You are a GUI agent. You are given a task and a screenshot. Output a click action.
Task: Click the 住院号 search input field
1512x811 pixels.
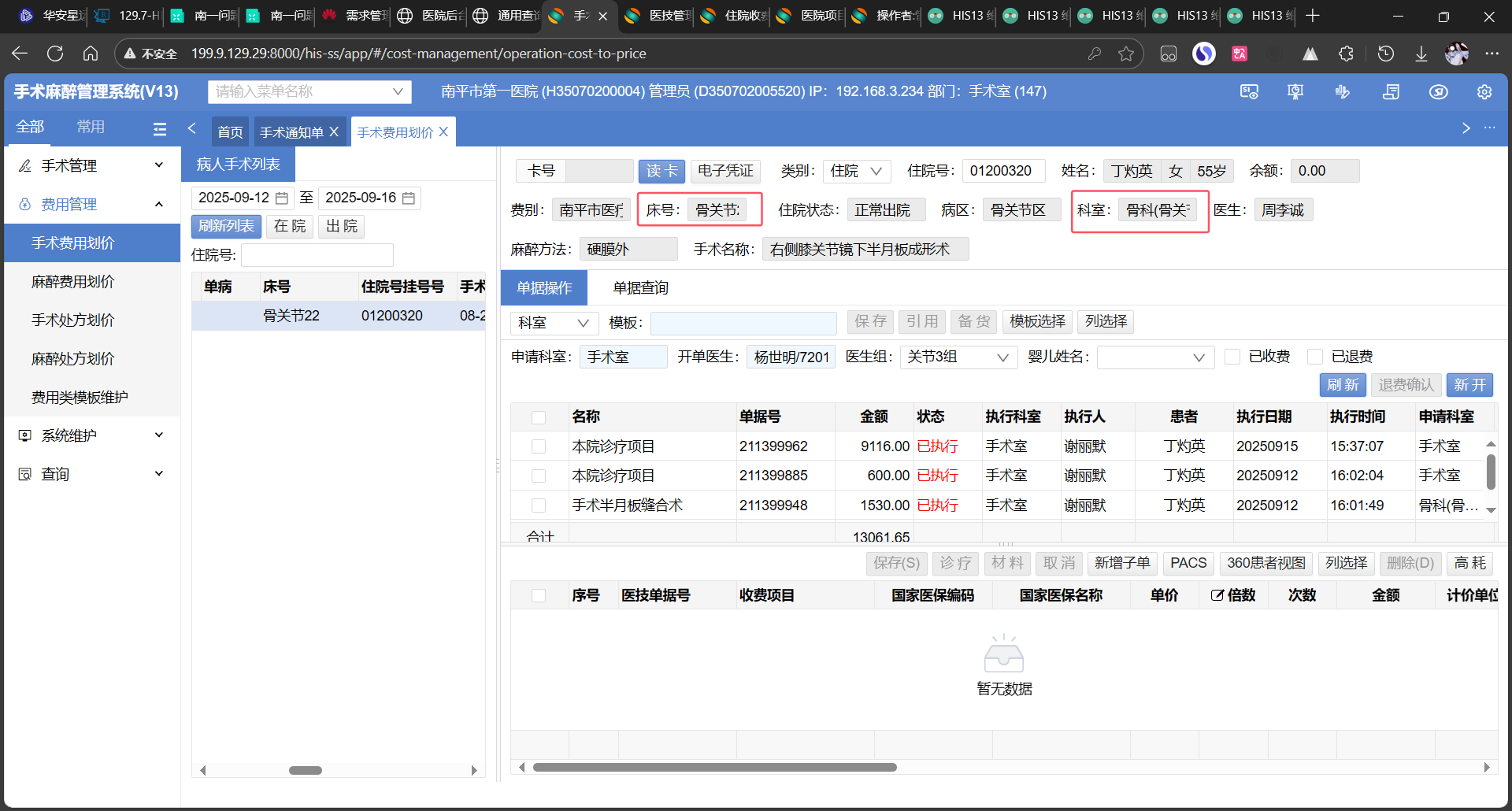pyautogui.click(x=317, y=255)
